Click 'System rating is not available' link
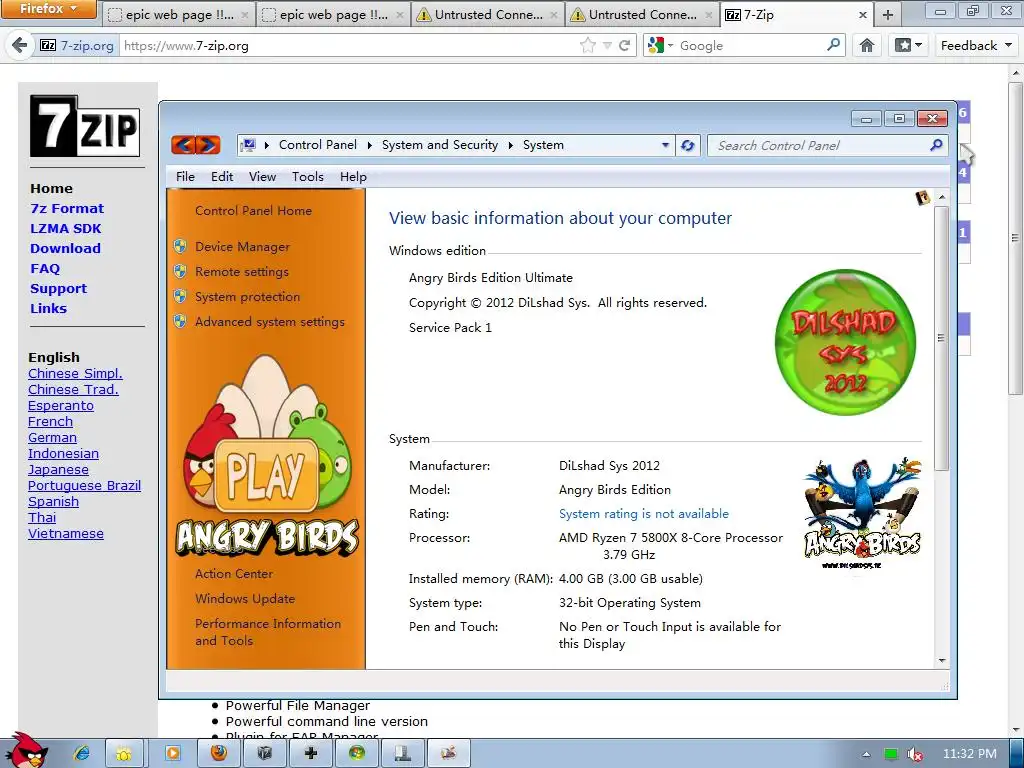 643,513
